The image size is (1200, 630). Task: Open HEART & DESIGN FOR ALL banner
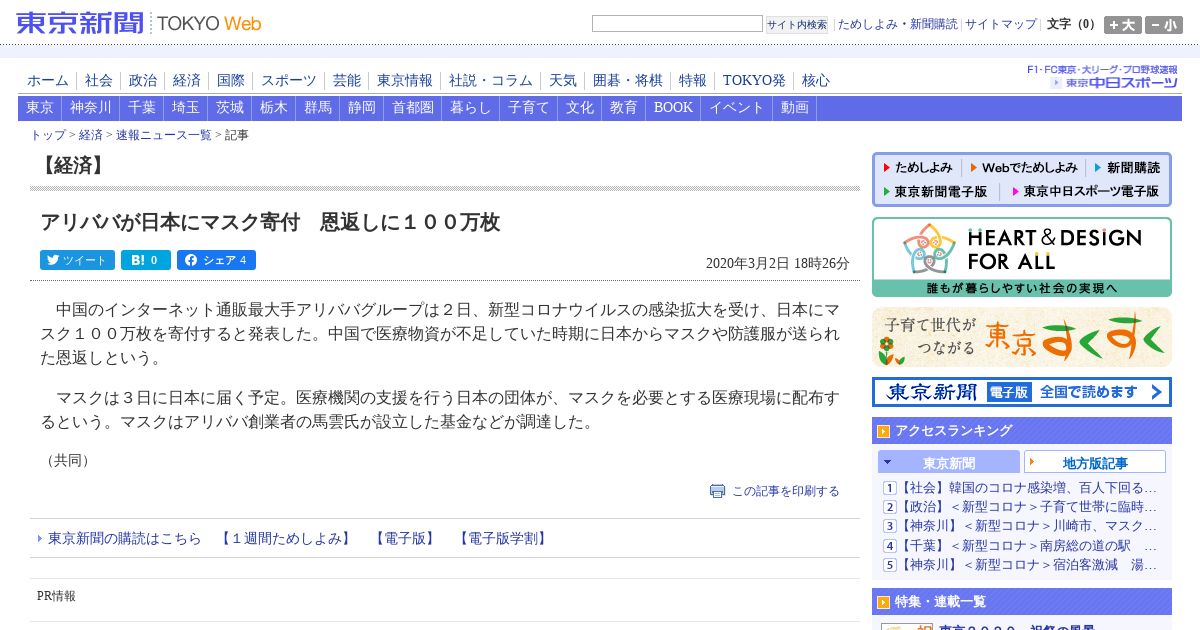[1022, 257]
